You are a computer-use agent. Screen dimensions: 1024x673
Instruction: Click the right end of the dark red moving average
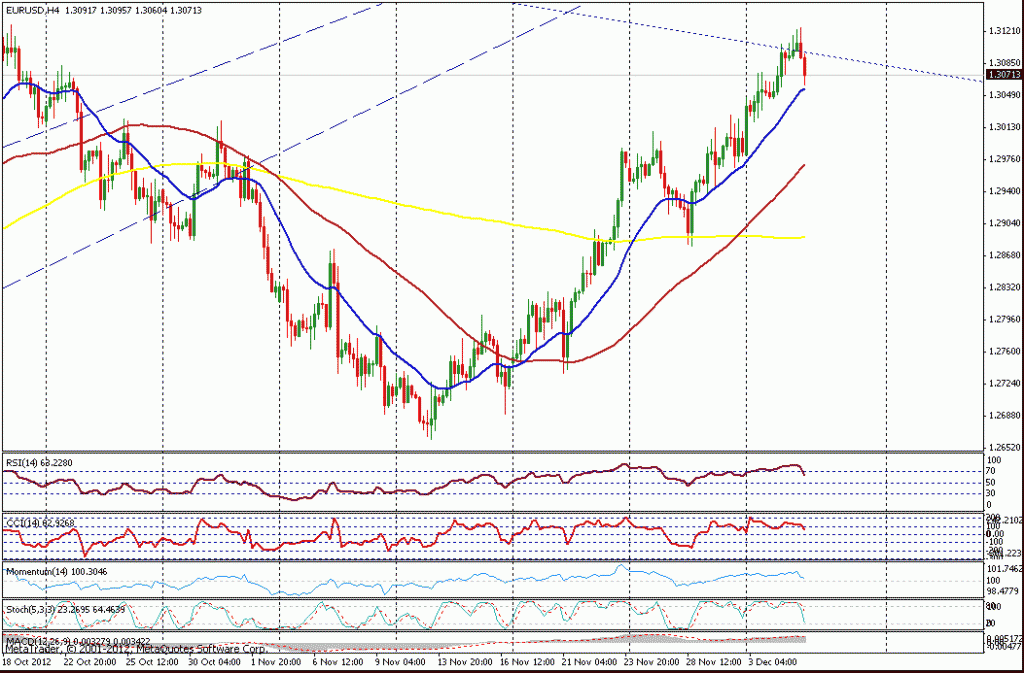click(x=804, y=166)
